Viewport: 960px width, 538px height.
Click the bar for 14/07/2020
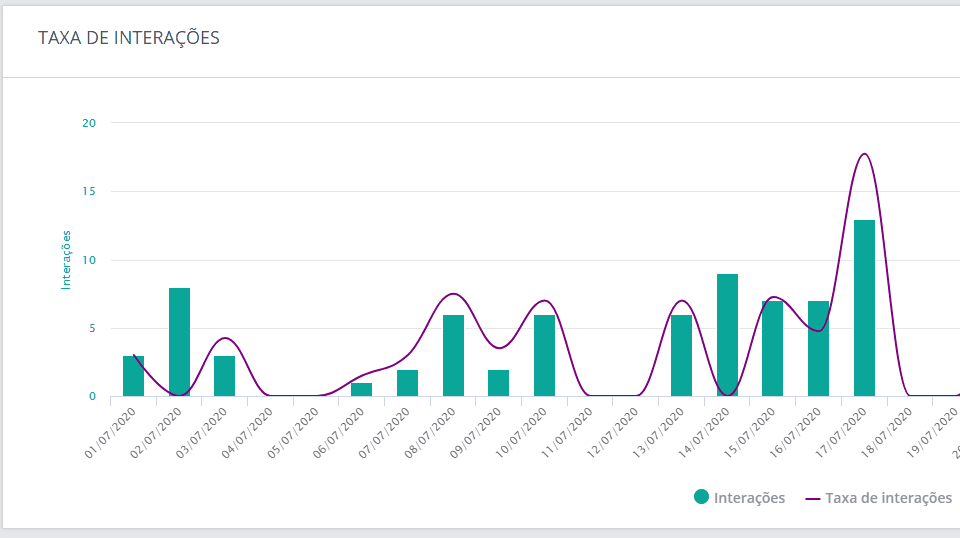click(727, 335)
